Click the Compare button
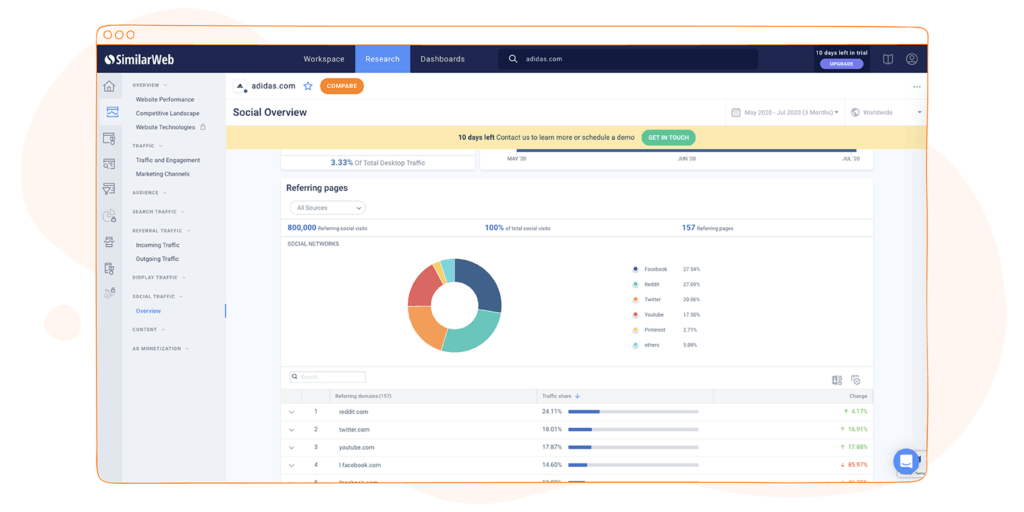1024x512 pixels. coord(342,86)
